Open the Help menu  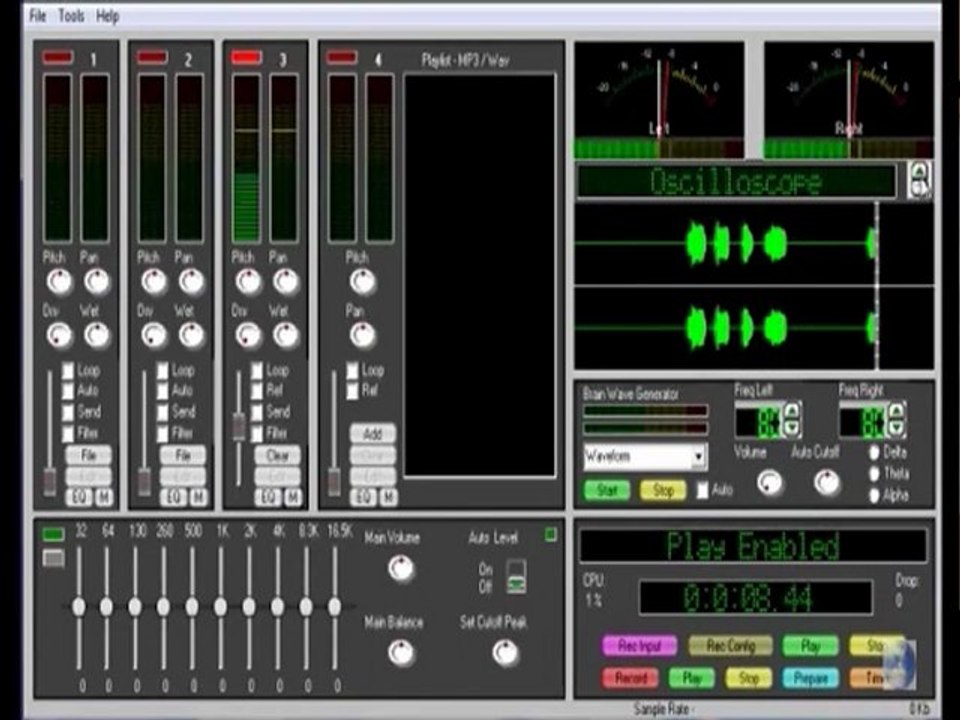click(107, 16)
